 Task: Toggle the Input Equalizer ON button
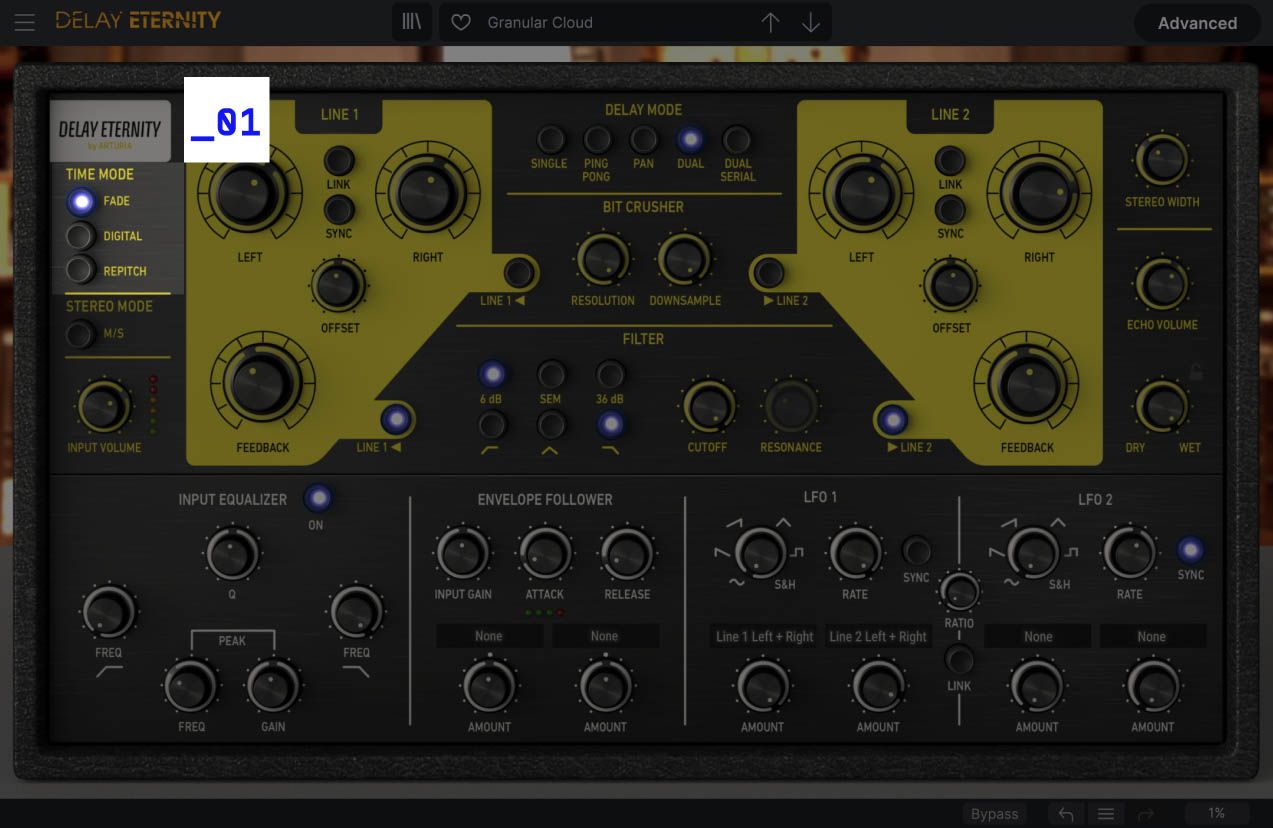[x=317, y=497]
